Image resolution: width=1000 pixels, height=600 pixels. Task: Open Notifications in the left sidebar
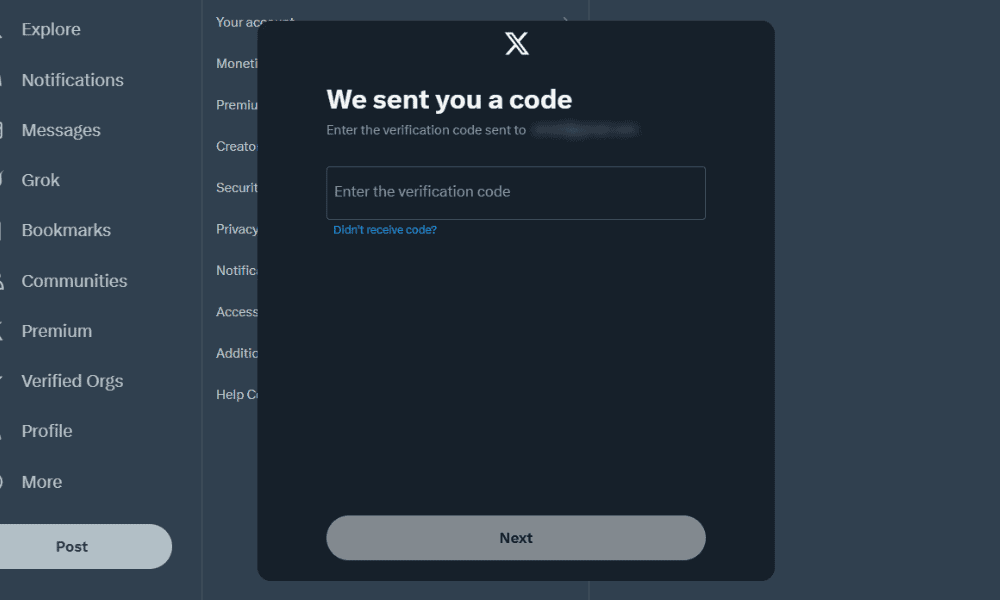(72, 80)
